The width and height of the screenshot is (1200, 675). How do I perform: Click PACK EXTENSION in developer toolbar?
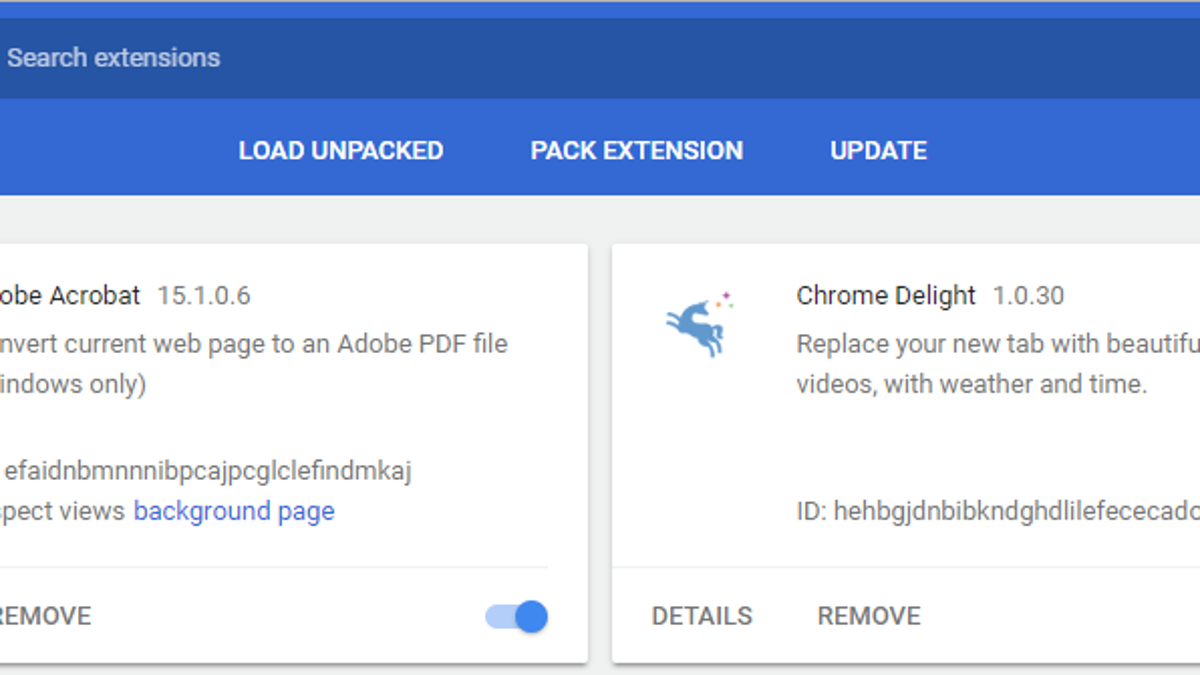click(x=637, y=151)
